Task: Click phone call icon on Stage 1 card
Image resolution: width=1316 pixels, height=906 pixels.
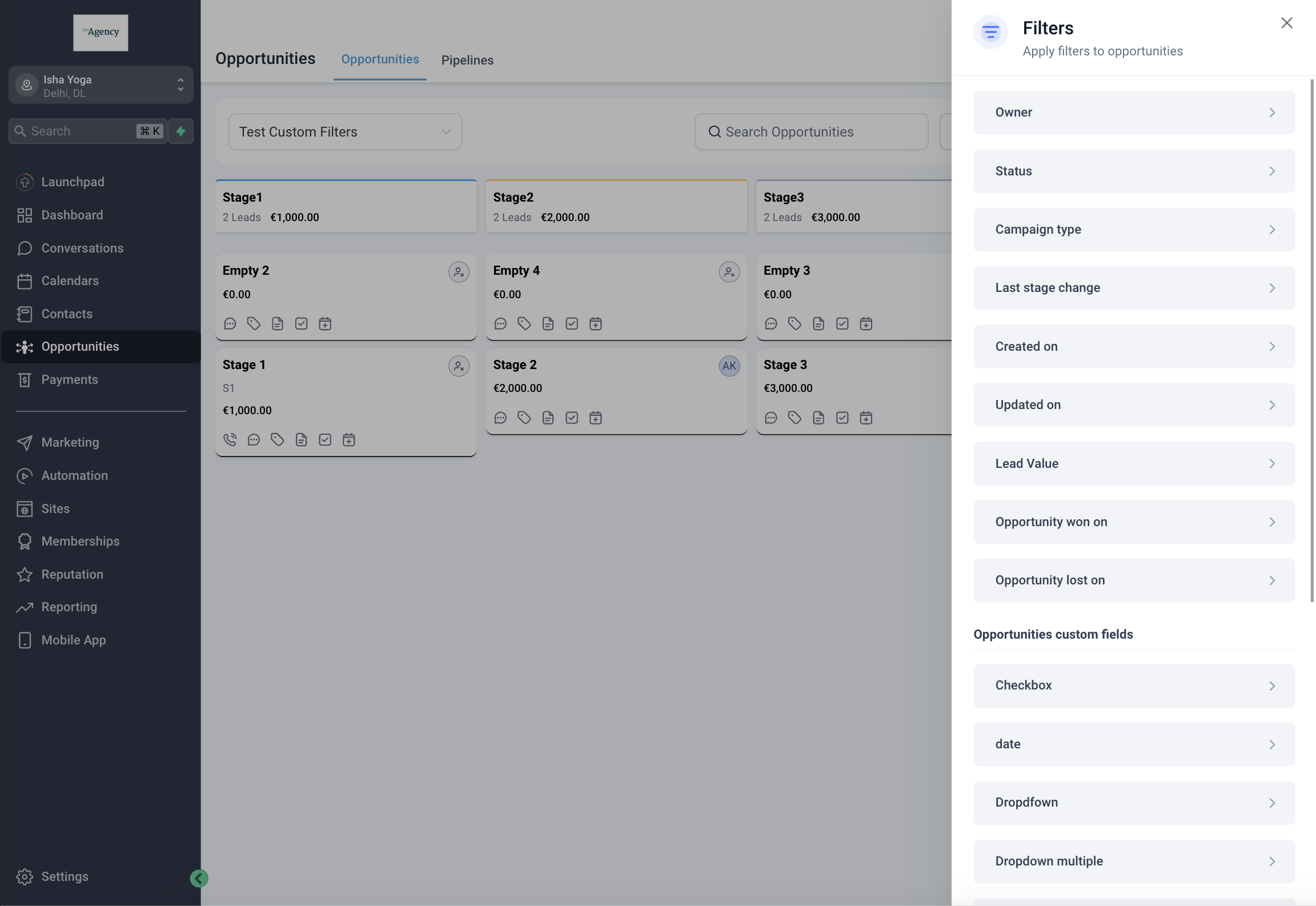Action: (x=230, y=440)
